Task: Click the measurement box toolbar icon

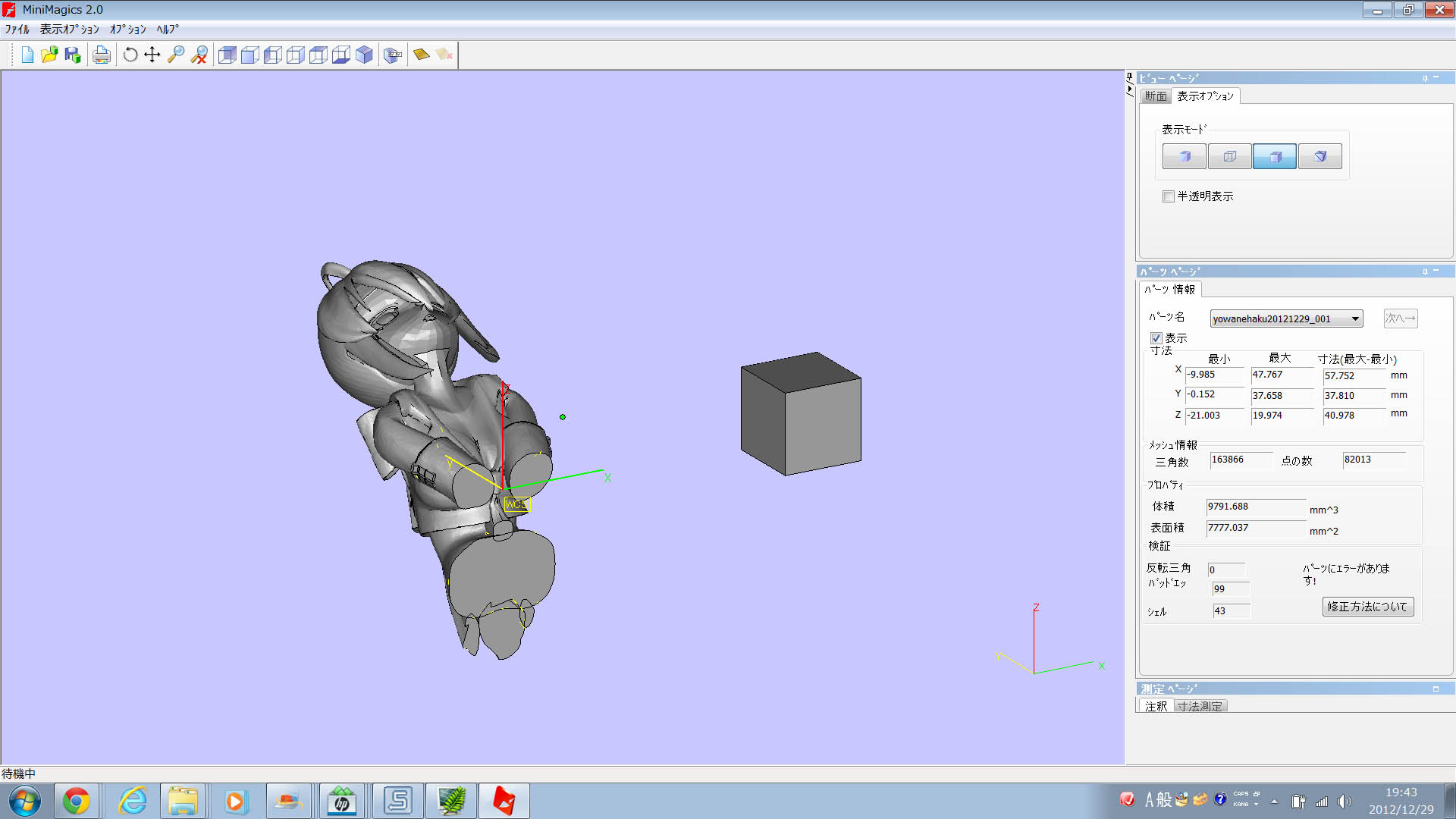Action: point(393,55)
